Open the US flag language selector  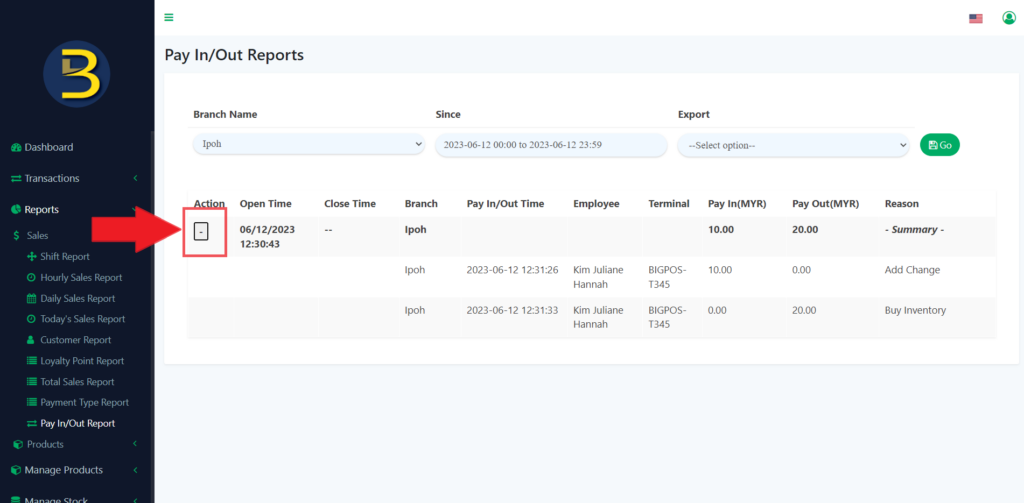(976, 18)
